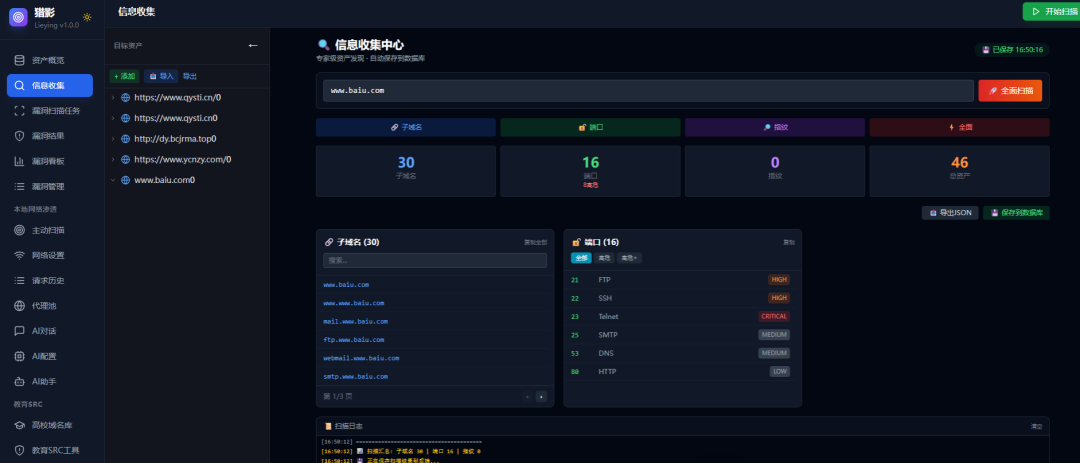Toggle the sun theme switch icon
This screenshot has width=1080, height=463.
[87, 17]
